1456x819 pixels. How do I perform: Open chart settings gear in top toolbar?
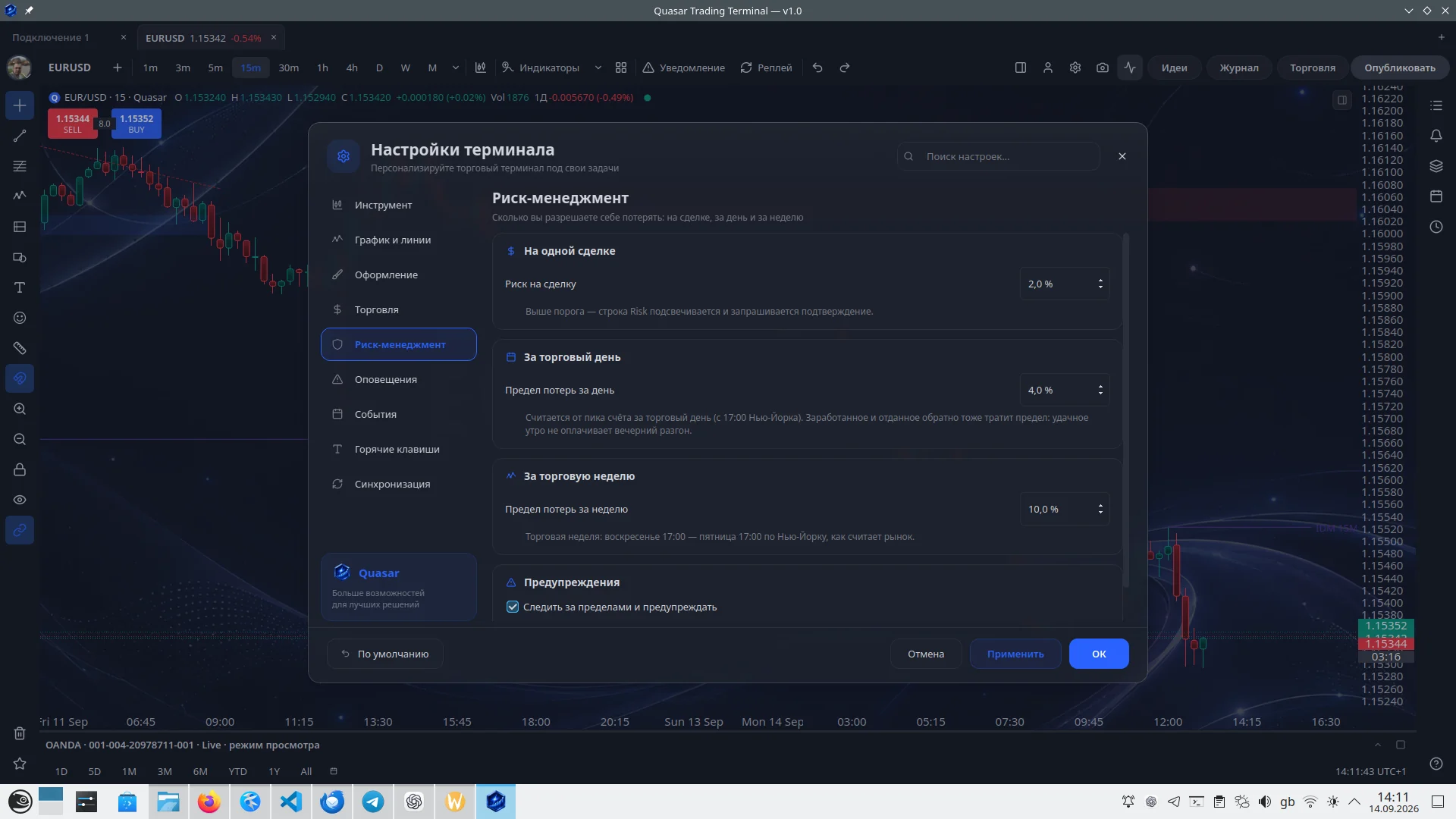[x=1075, y=67]
